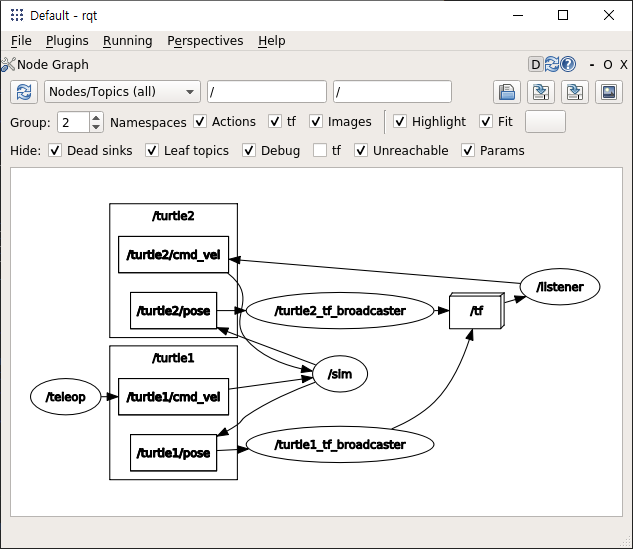The image size is (633, 549).
Task: Open the Plugins menu
Action: [x=67, y=41]
